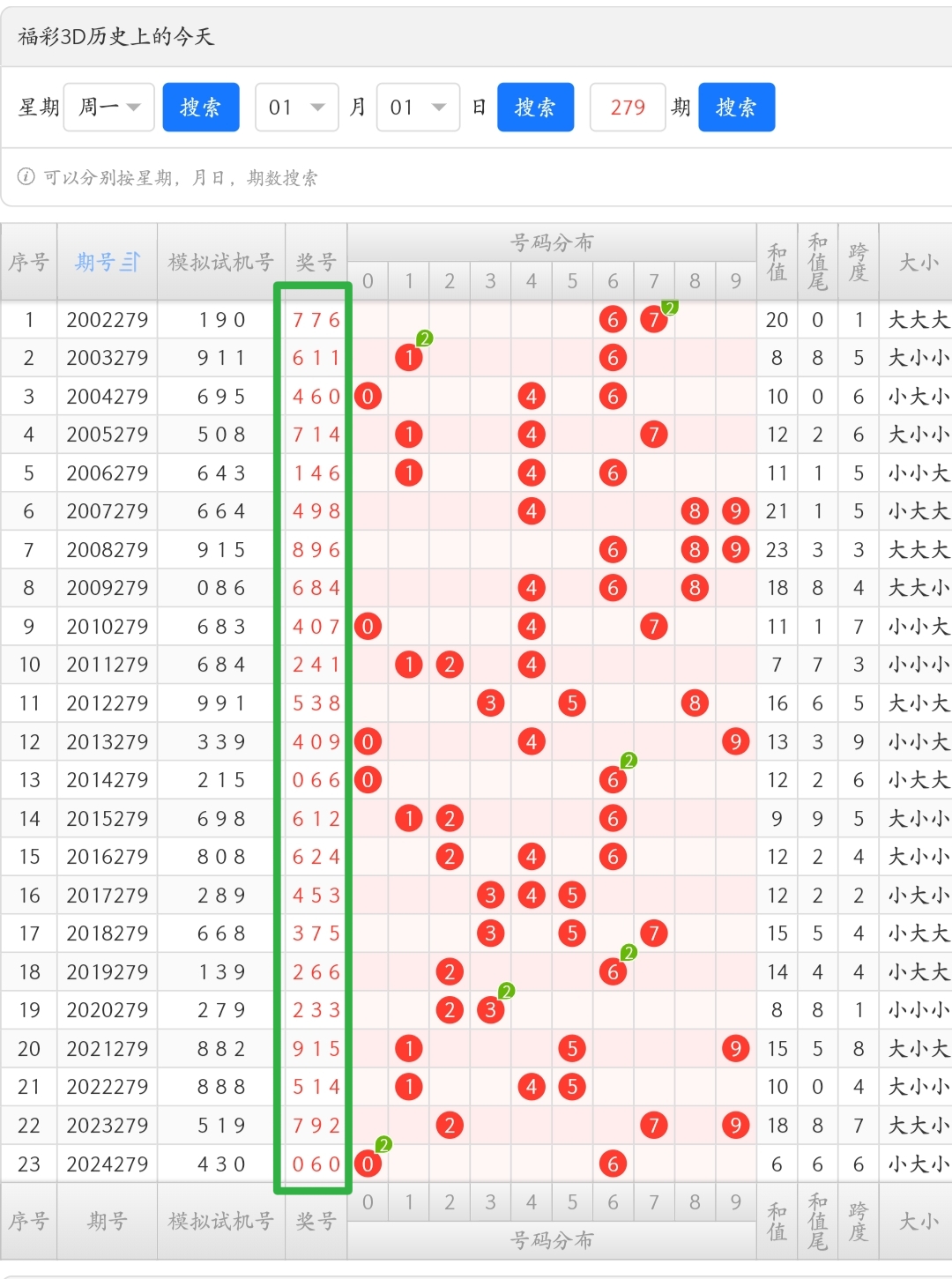Click period number 2002279

click(108, 319)
